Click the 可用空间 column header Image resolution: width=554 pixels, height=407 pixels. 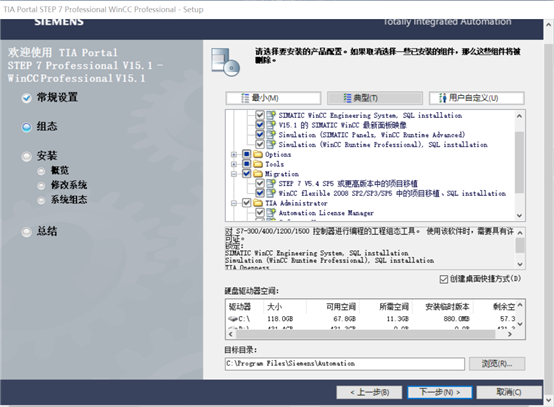[x=333, y=307]
